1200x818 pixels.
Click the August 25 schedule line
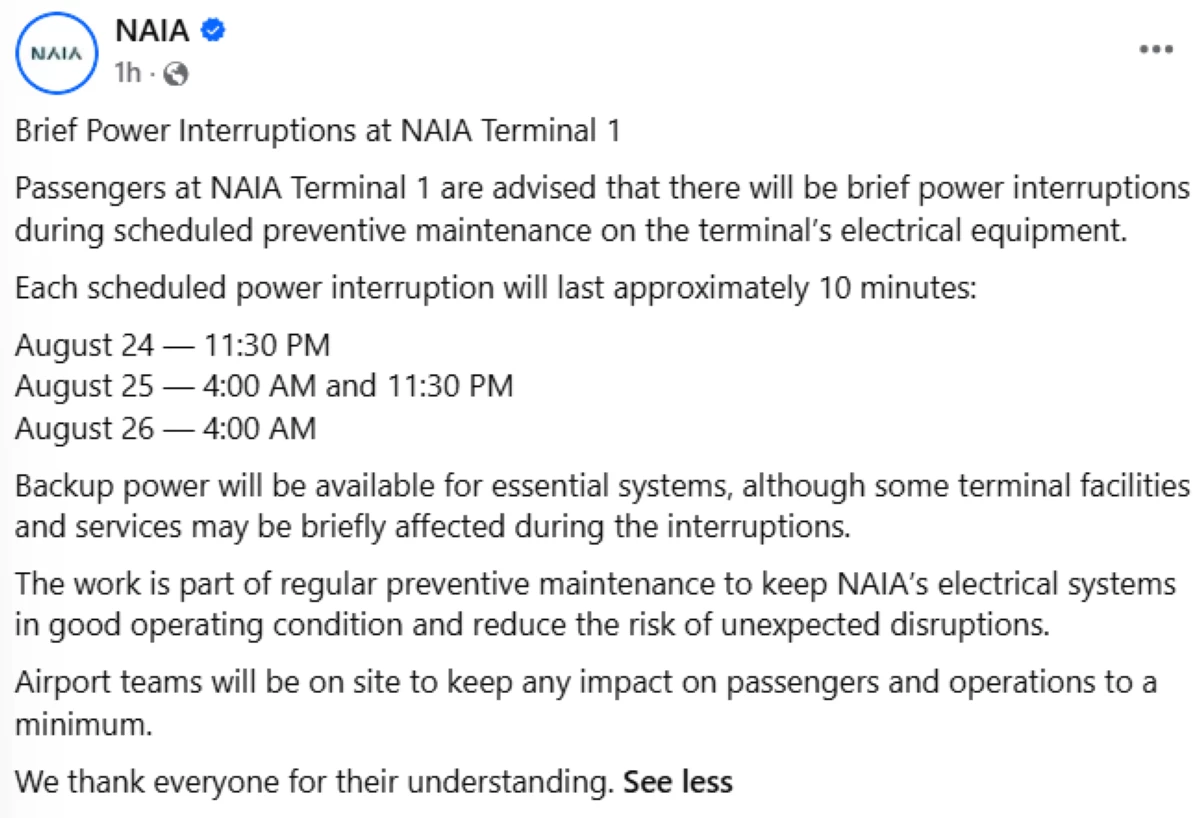pyautogui.click(x=264, y=385)
